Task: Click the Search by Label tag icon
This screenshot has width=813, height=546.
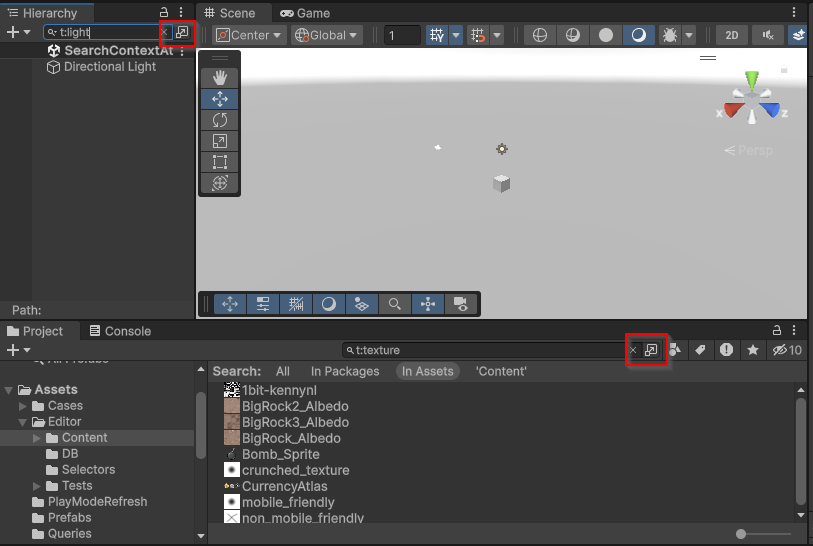Action: [701, 350]
